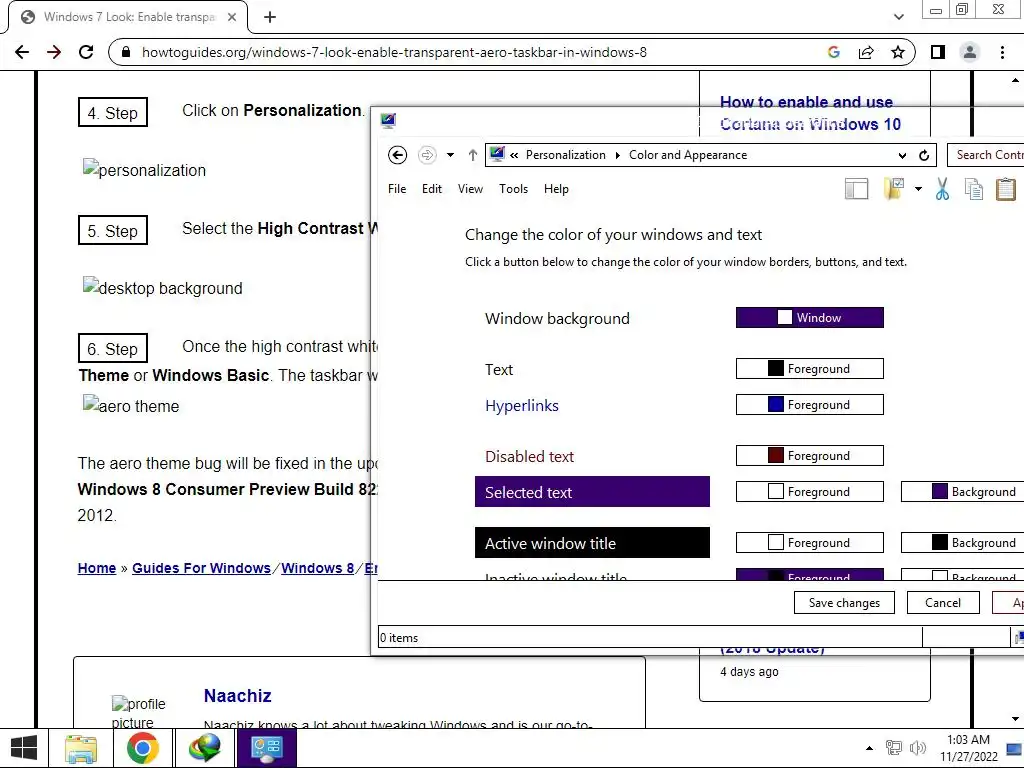Image resolution: width=1024 pixels, height=768 pixels.
Task: Click the Color and Appearance window title icon
Action: point(388,120)
